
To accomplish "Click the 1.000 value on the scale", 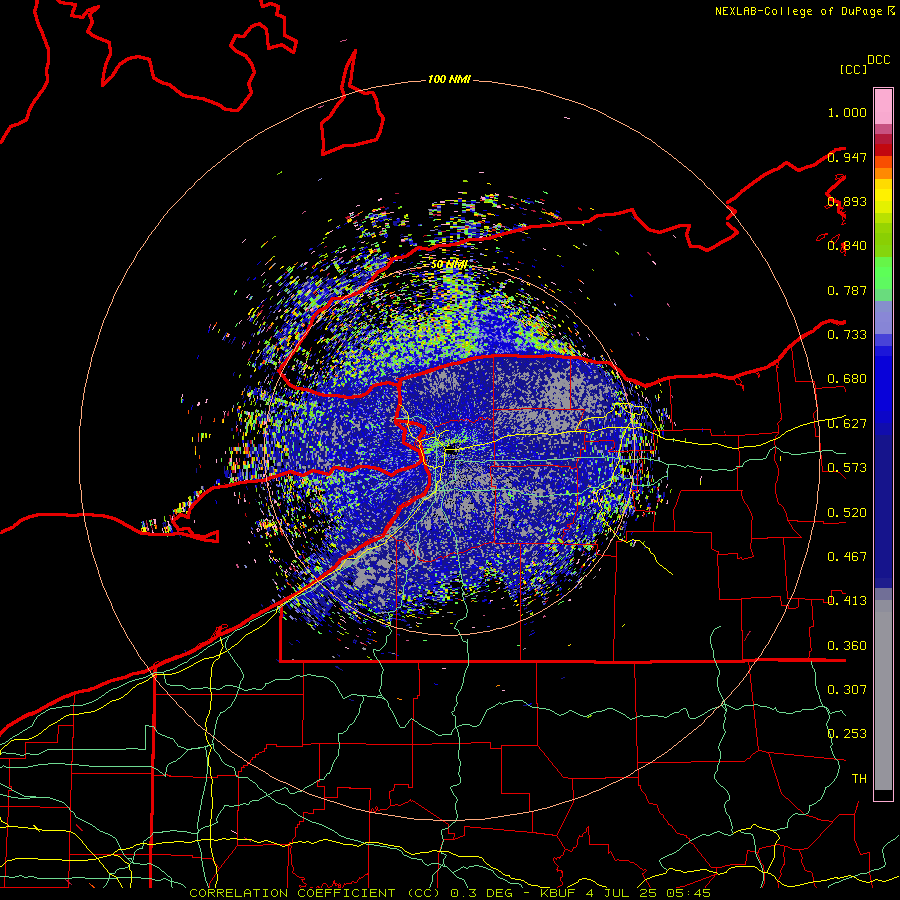I will [x=847, y=112].
